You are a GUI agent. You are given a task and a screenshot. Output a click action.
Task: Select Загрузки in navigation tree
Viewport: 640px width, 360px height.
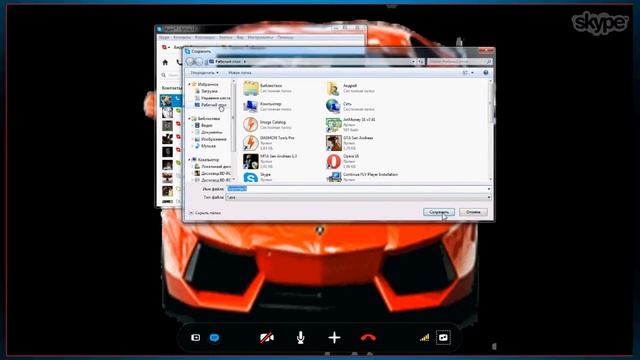(x=209, y=91)
